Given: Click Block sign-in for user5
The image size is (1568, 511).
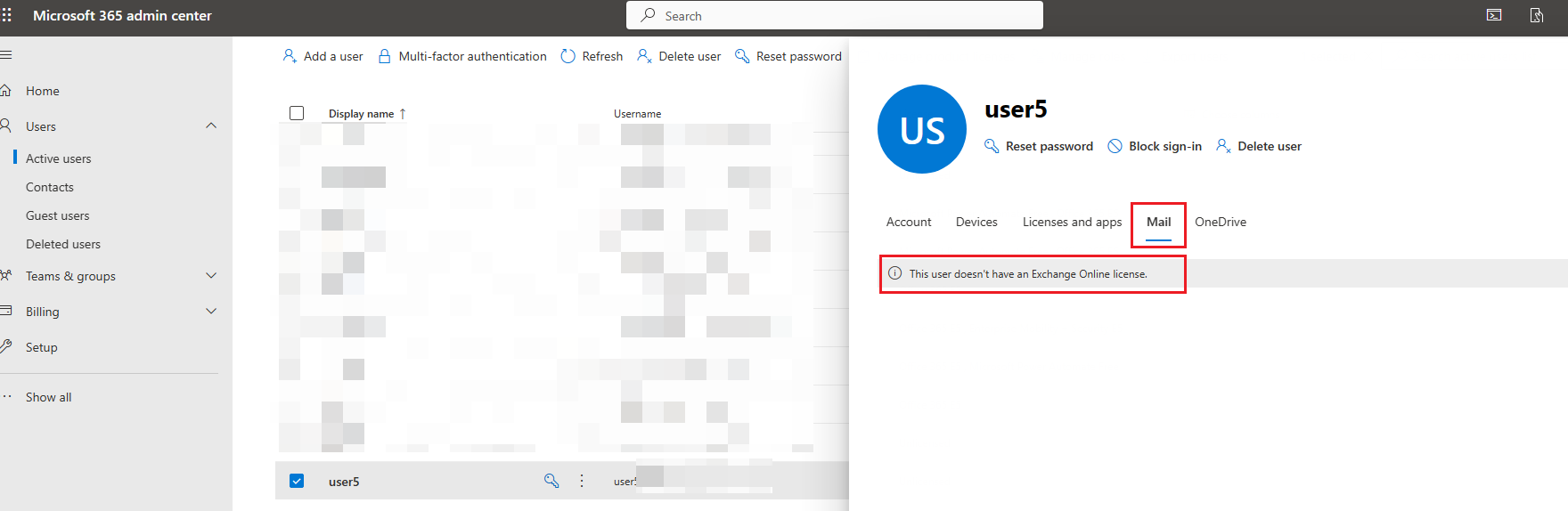Looking at the screenshot, I should (x=1154, y=146).
